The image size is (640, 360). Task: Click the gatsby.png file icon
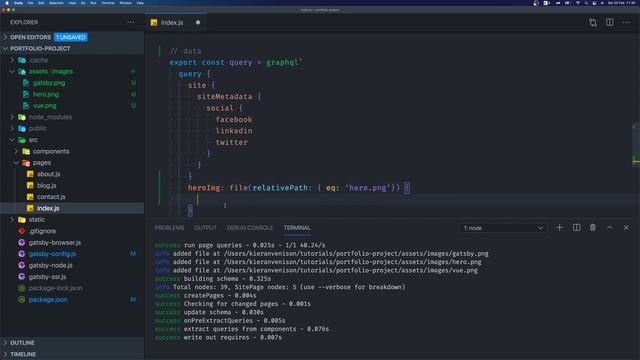coord(26,83)
